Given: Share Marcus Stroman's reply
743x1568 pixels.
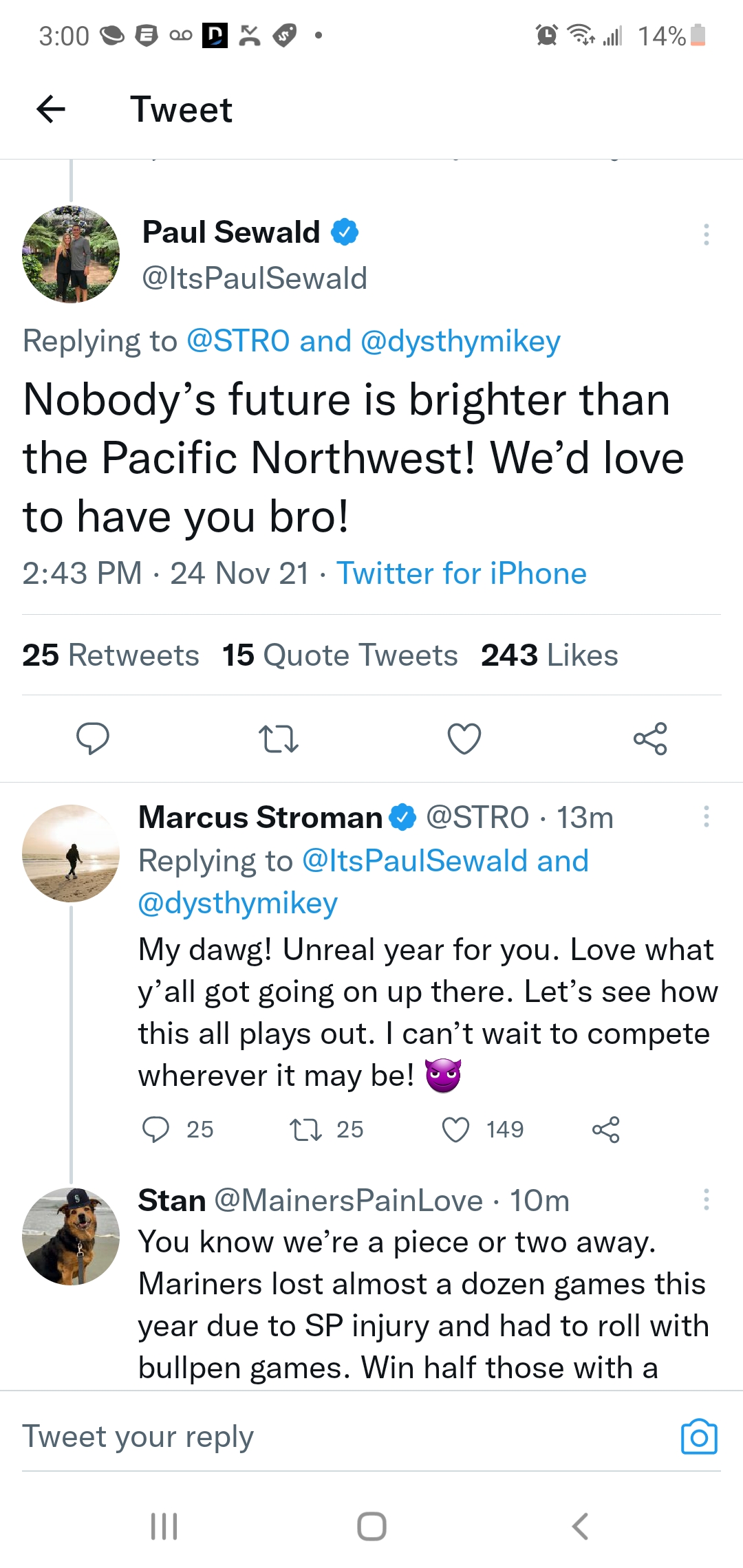Looking at the screenshot, I should tap(605, 1129).
